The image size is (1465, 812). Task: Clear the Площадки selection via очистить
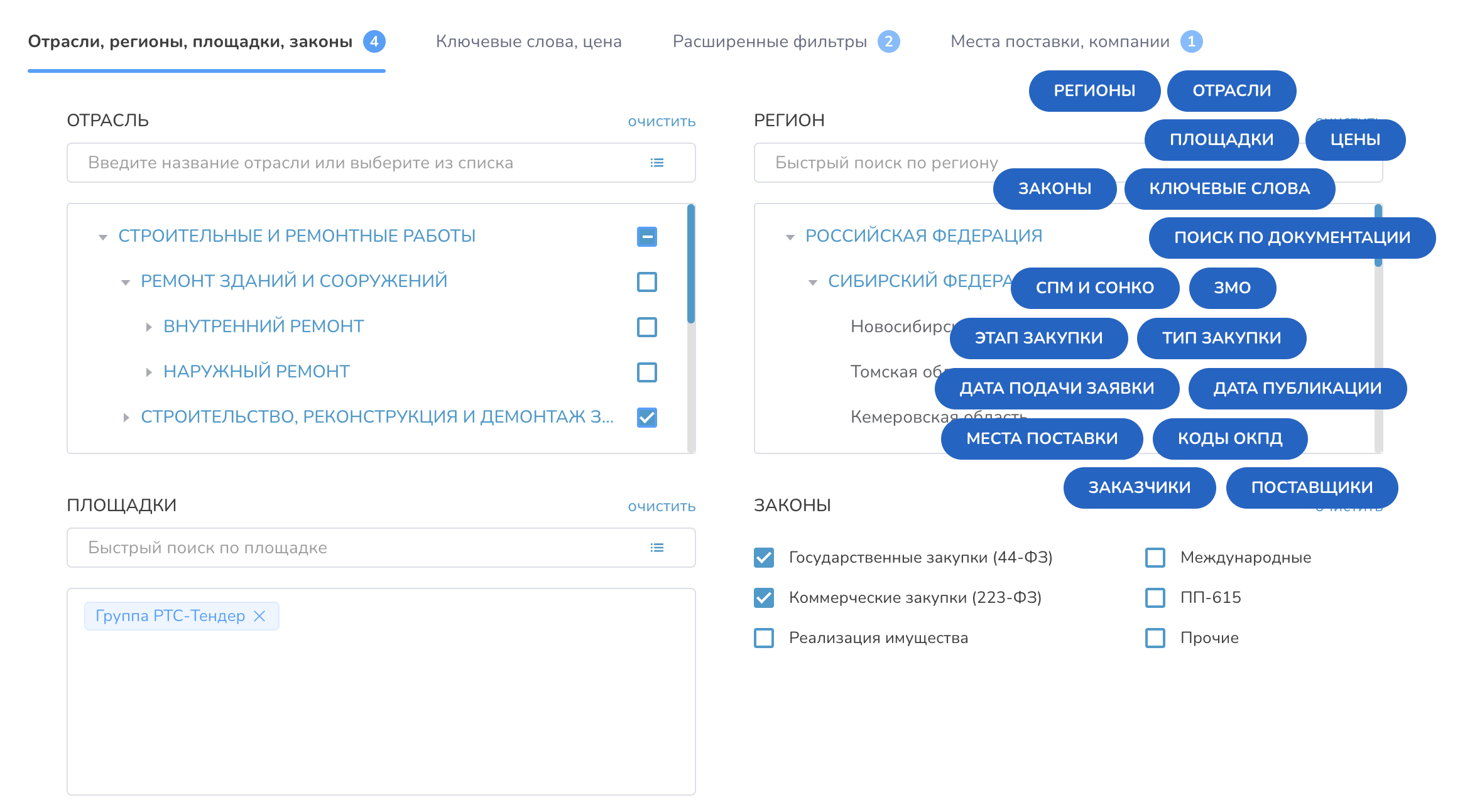tap(662, 506)
